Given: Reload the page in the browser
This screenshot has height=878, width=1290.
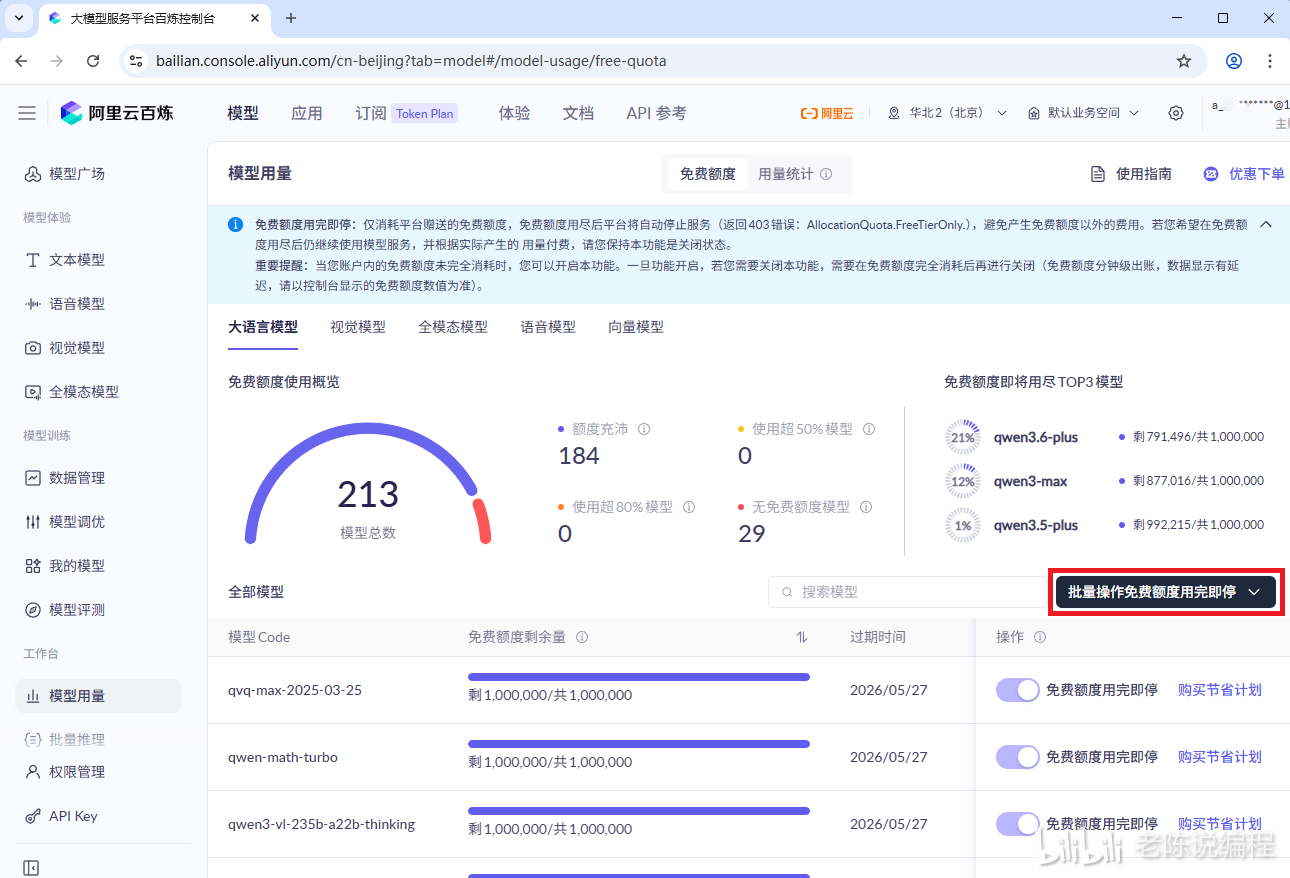Looking at the screenshot, I should click(93, 61).
